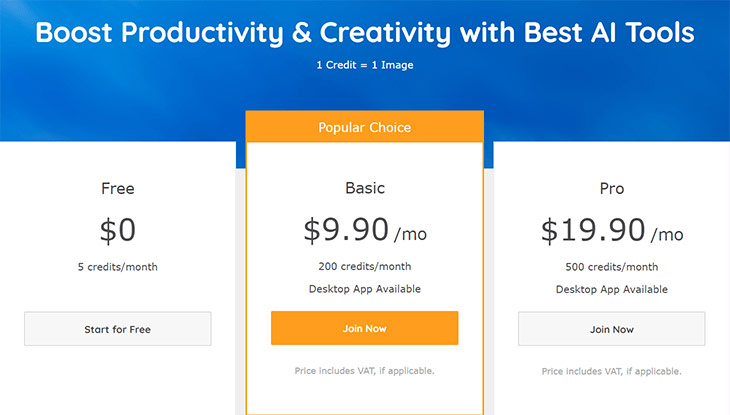730x415 pixels.
Task: Click the Boost Productivity headline
Action: click(365, 33)
